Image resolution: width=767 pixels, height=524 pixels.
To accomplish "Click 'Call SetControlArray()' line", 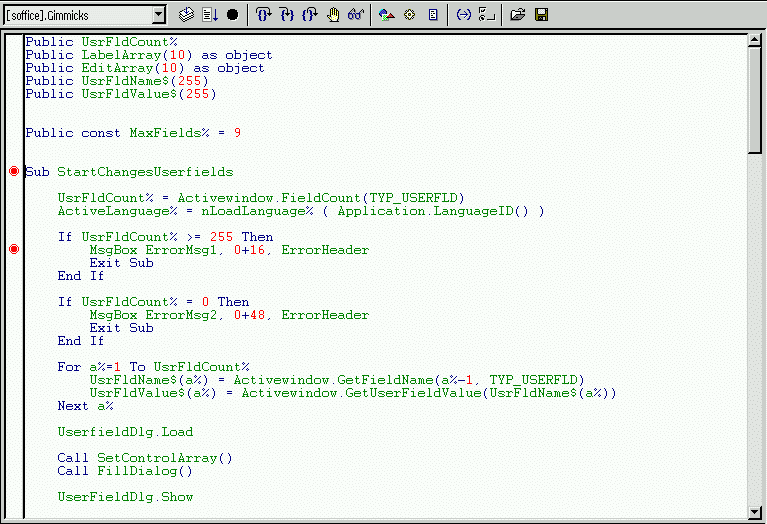I will (145, 458).
